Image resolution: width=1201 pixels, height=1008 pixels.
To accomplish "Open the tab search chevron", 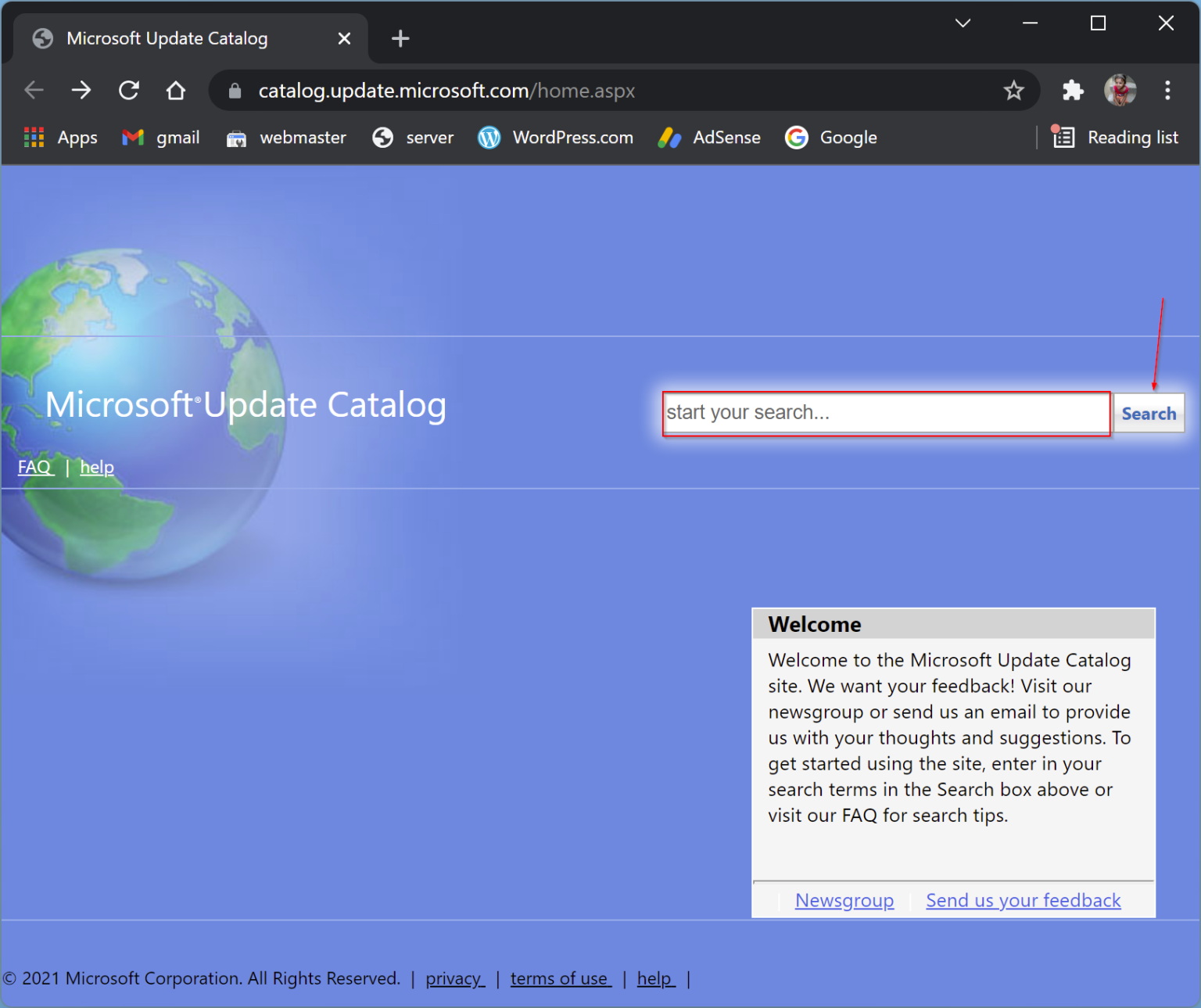I will pos(963,23).
